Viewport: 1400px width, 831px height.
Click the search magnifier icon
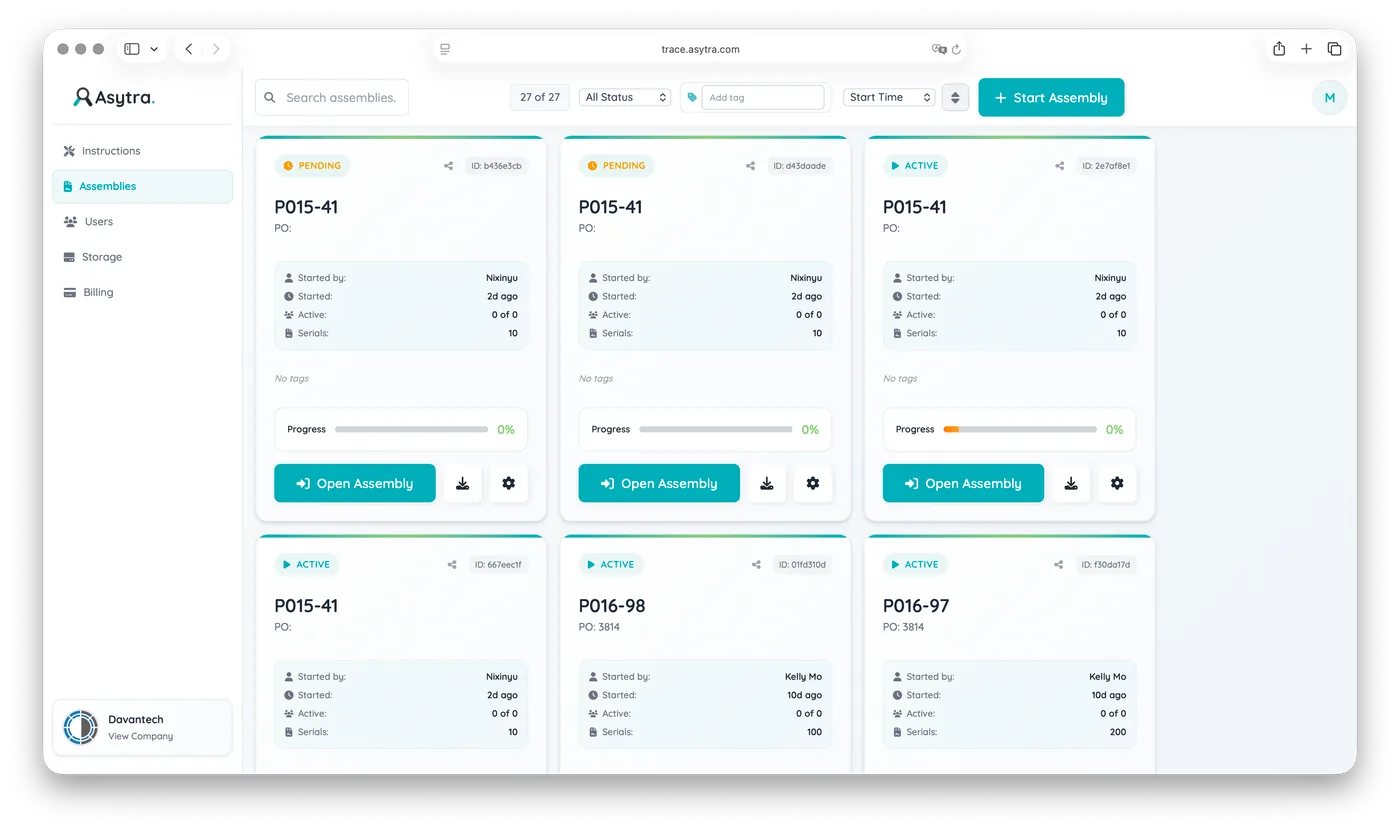(x=270, y=97)
